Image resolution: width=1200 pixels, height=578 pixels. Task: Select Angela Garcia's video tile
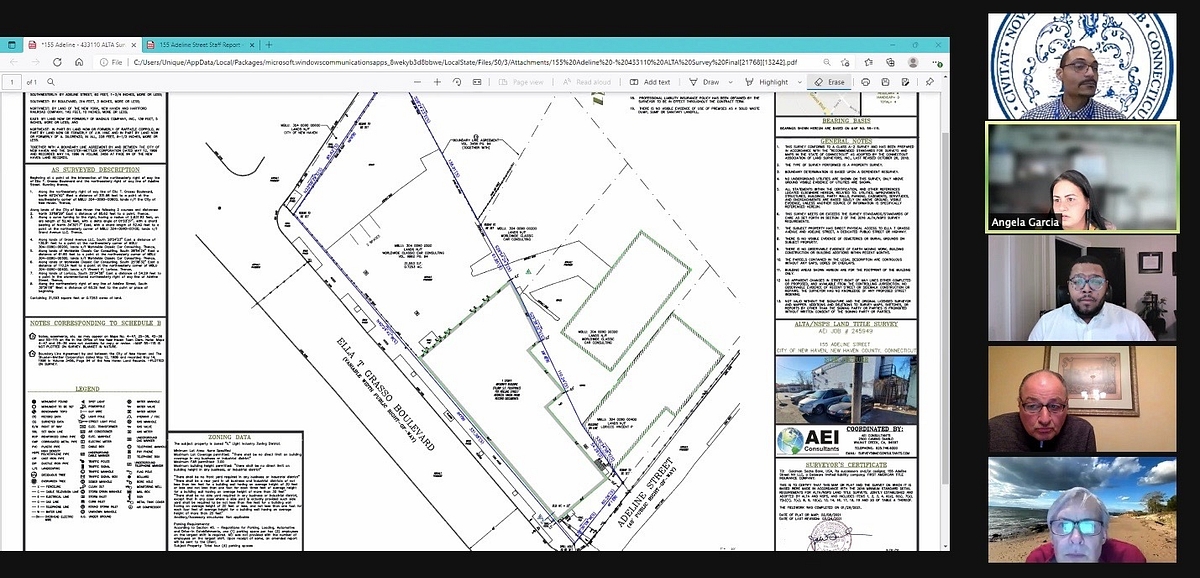click(1082, 177)
